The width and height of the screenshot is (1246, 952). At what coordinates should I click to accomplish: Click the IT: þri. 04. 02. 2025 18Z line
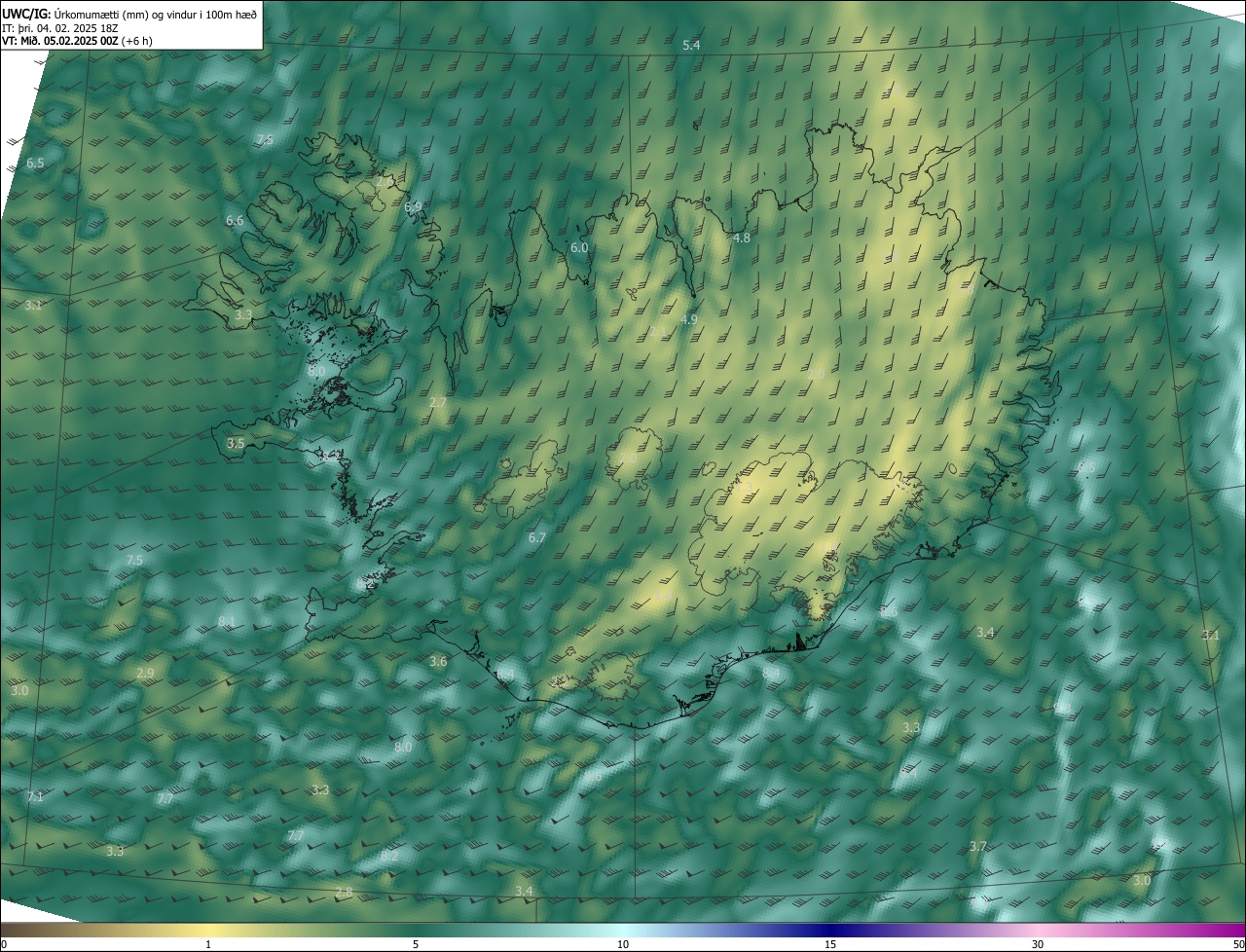click(x=60, y=27)
